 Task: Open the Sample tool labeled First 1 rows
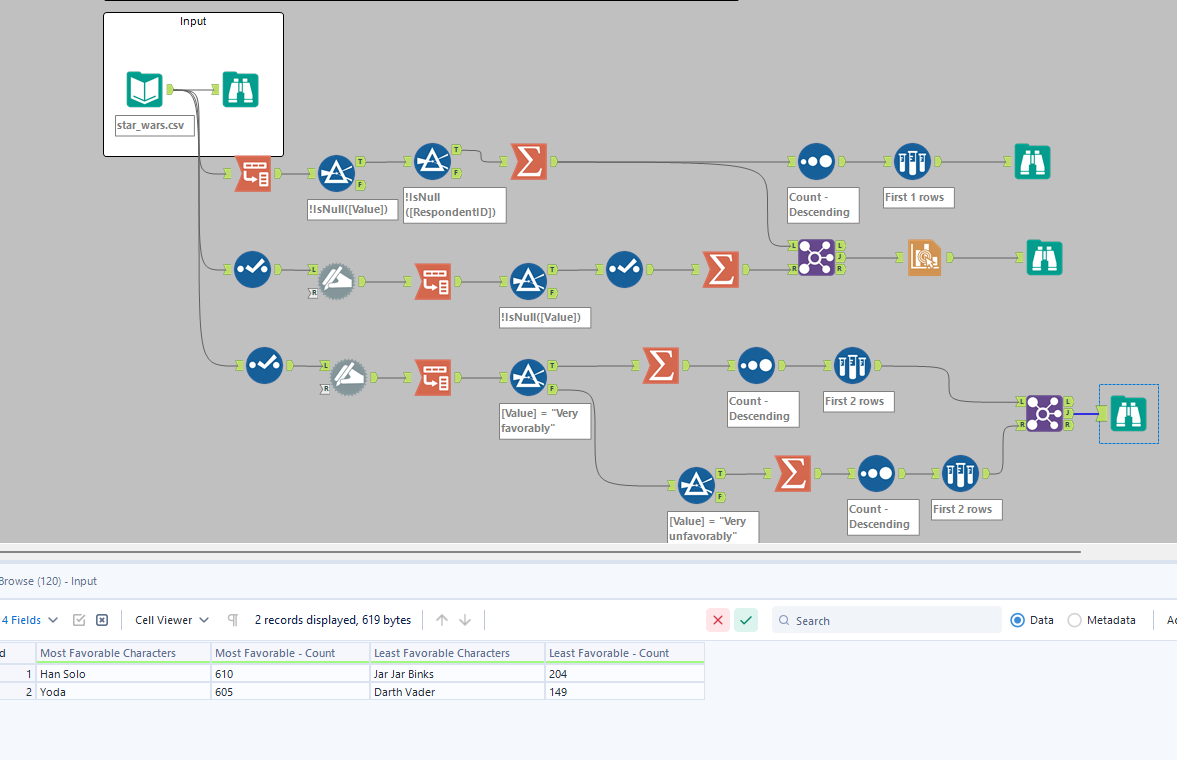coord(913,161)
